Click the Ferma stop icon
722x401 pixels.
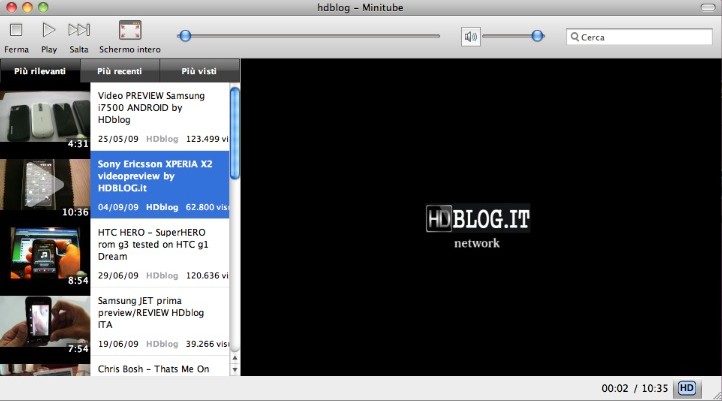coord(16,31)
